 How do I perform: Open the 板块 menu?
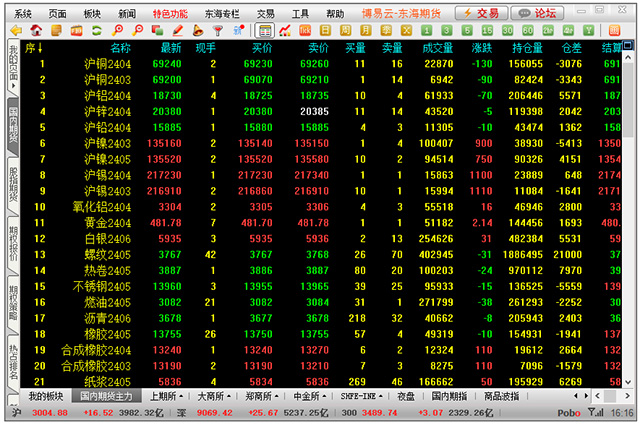coord(92,14)
